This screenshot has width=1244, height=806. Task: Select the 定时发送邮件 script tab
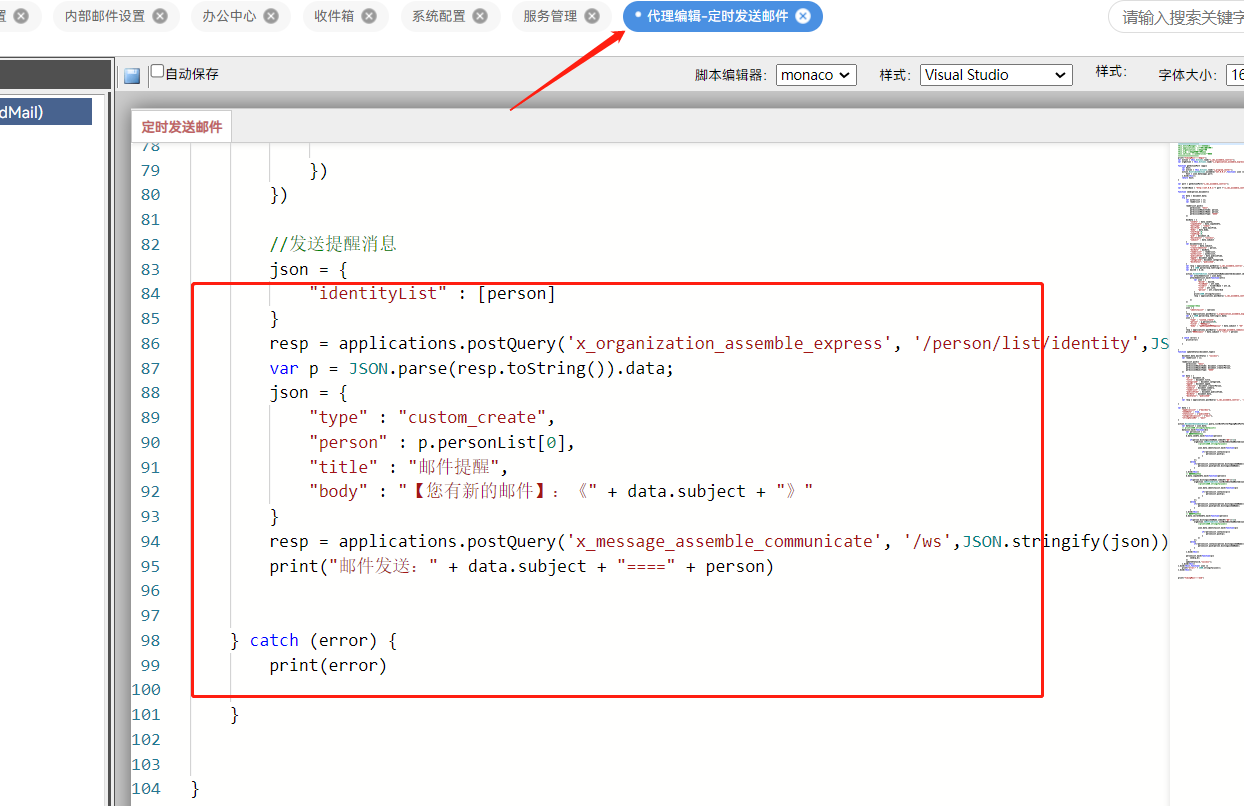coord(182,127)
